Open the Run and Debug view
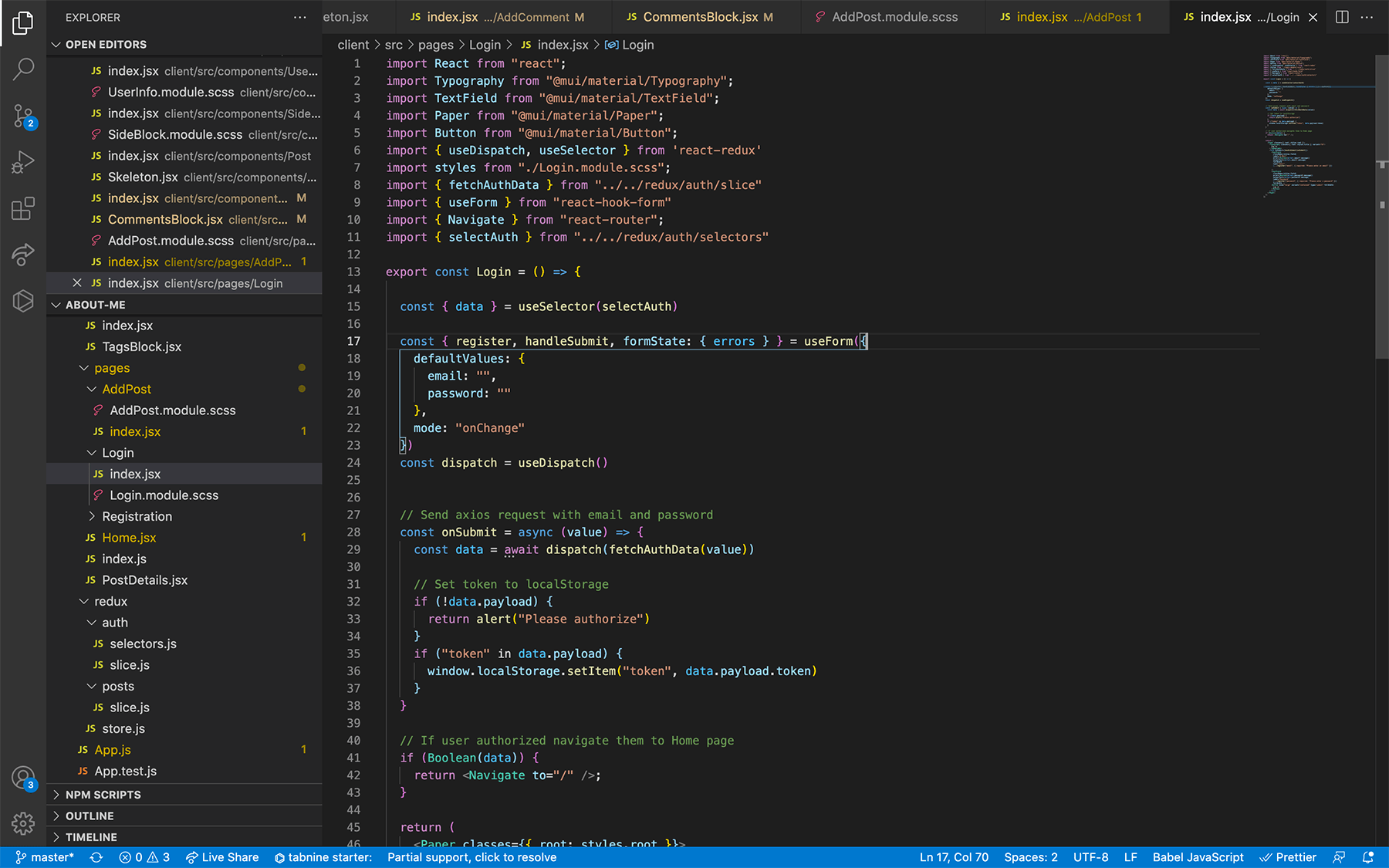Screen dimensions: 1389x868 (x=23, y=162)
